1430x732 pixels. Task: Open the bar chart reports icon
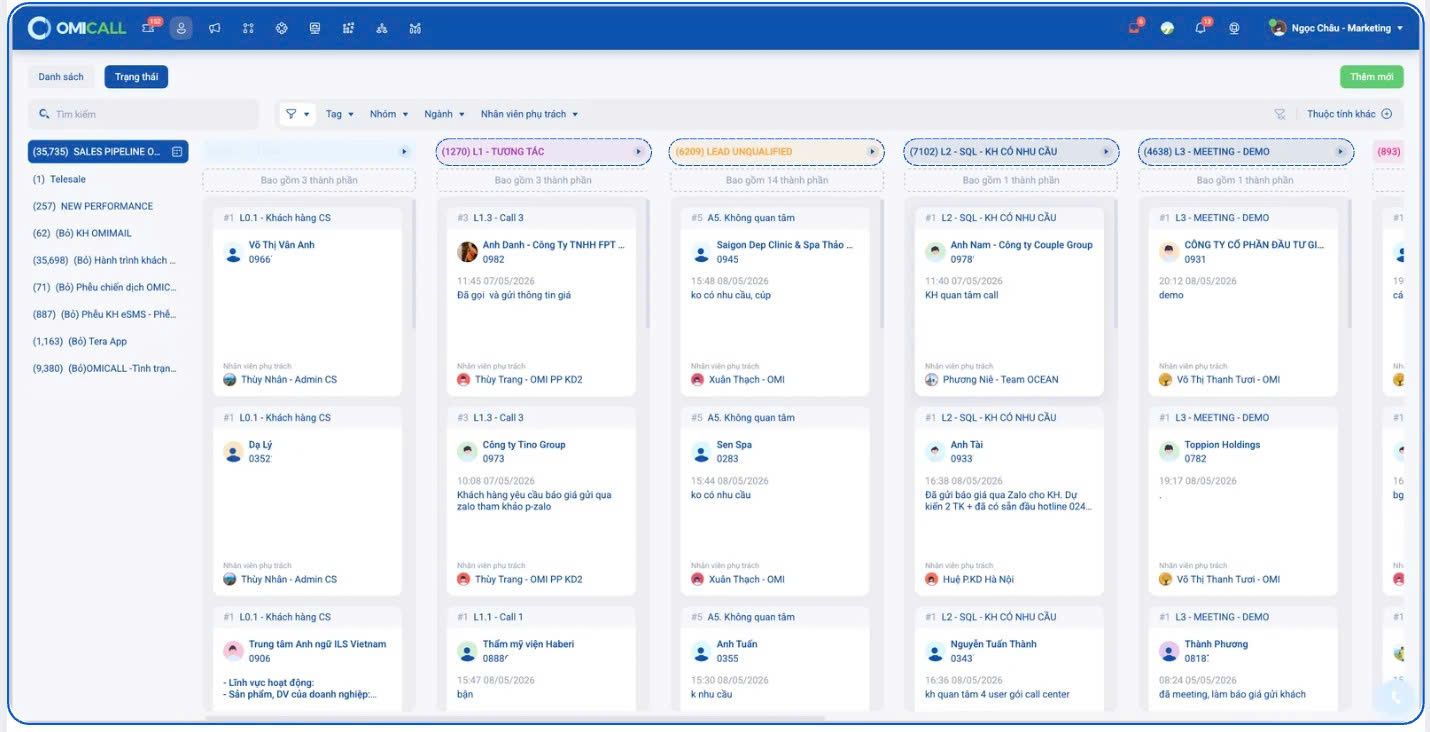point(415,28)
